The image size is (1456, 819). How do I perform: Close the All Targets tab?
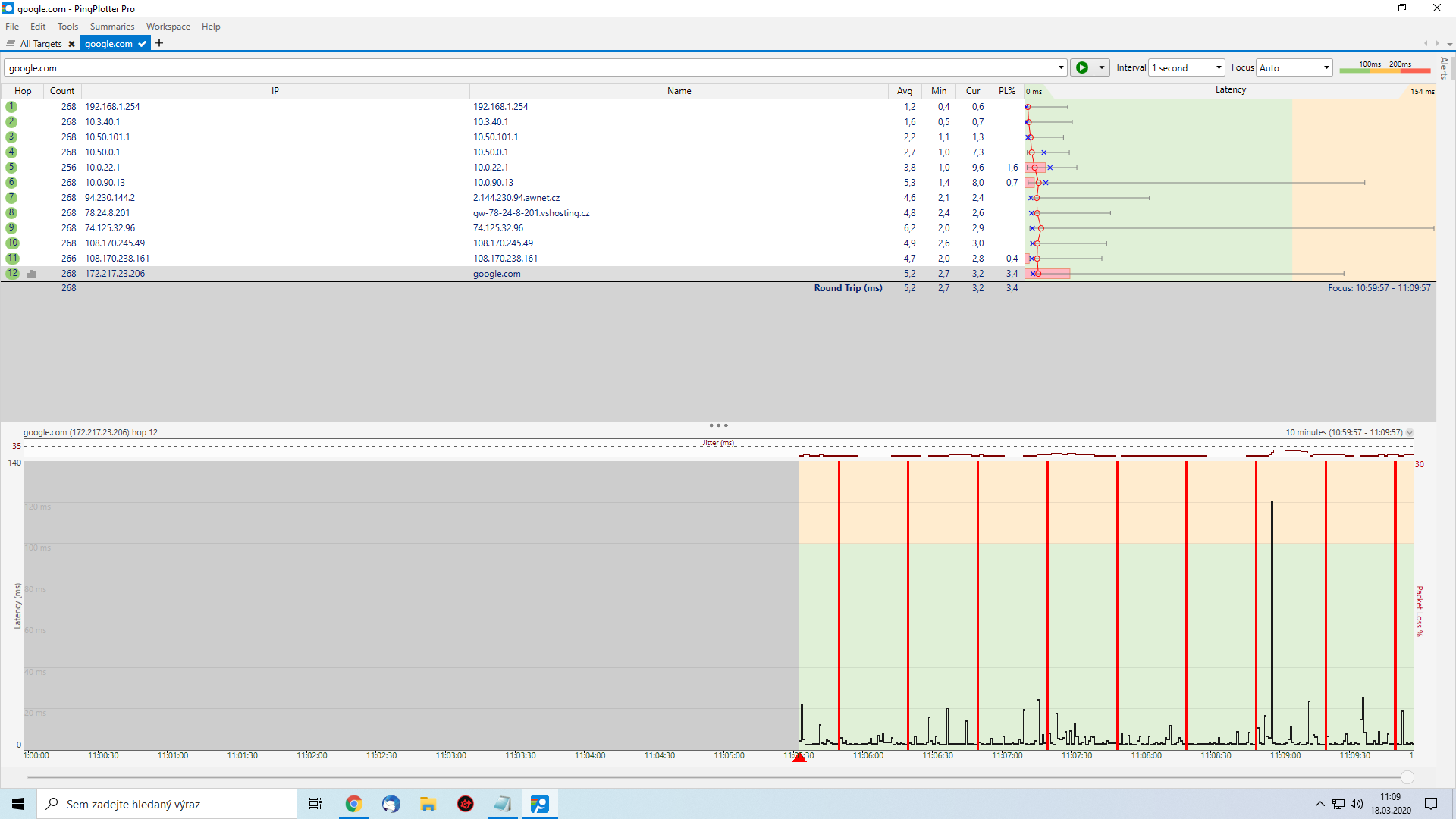point(72,44)
